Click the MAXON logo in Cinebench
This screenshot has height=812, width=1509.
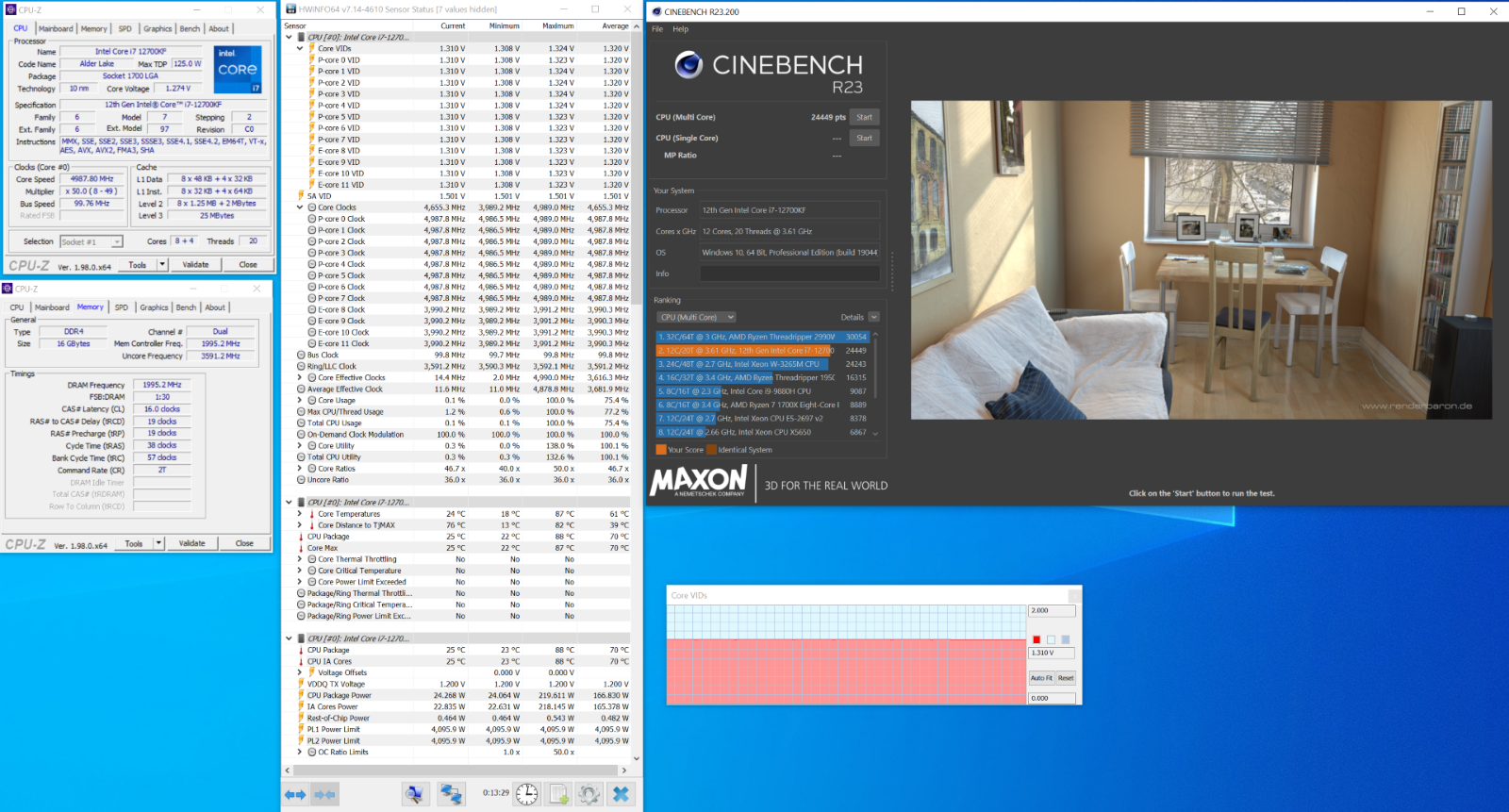click(x=699, y=481)
